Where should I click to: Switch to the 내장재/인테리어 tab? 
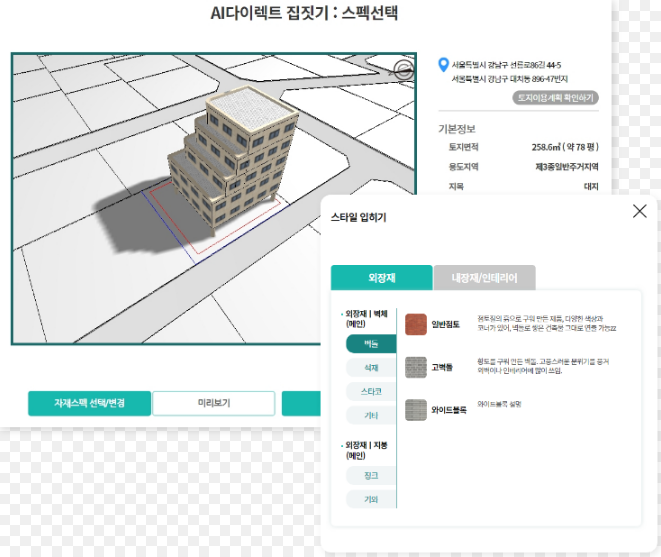coord(484,277)
